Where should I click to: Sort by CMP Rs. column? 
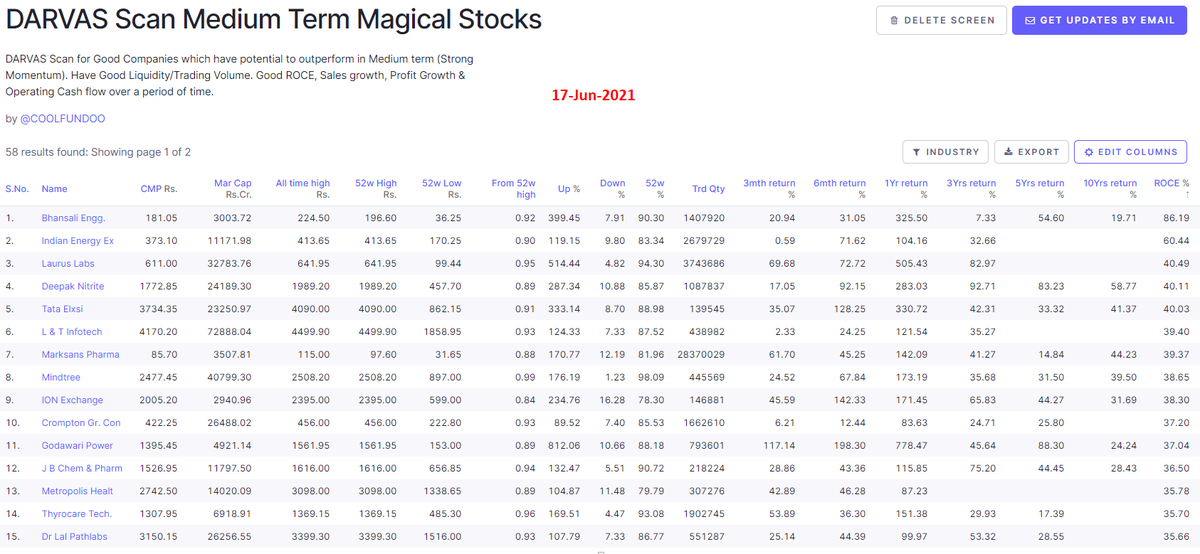coord(158,189)
